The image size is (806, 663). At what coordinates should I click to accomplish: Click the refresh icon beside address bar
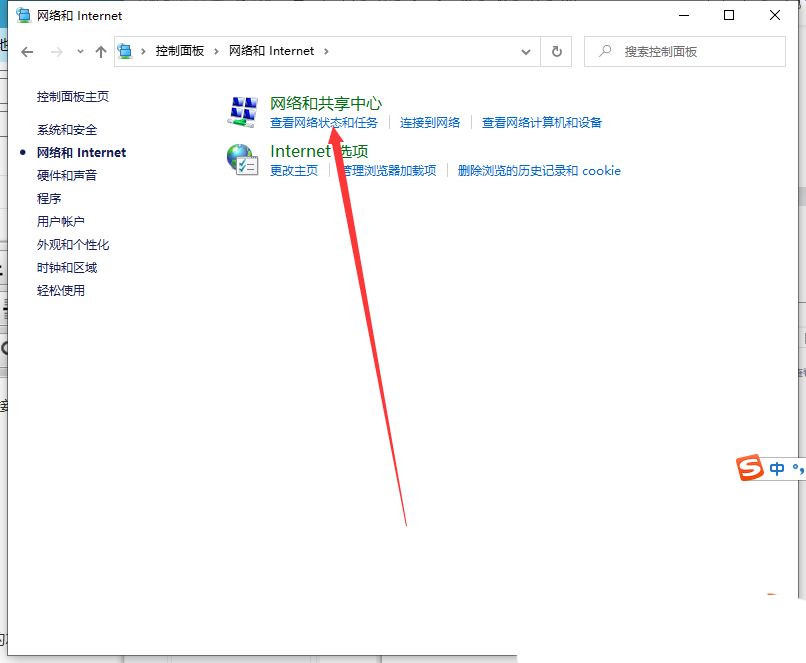click(x=556, y=51)
